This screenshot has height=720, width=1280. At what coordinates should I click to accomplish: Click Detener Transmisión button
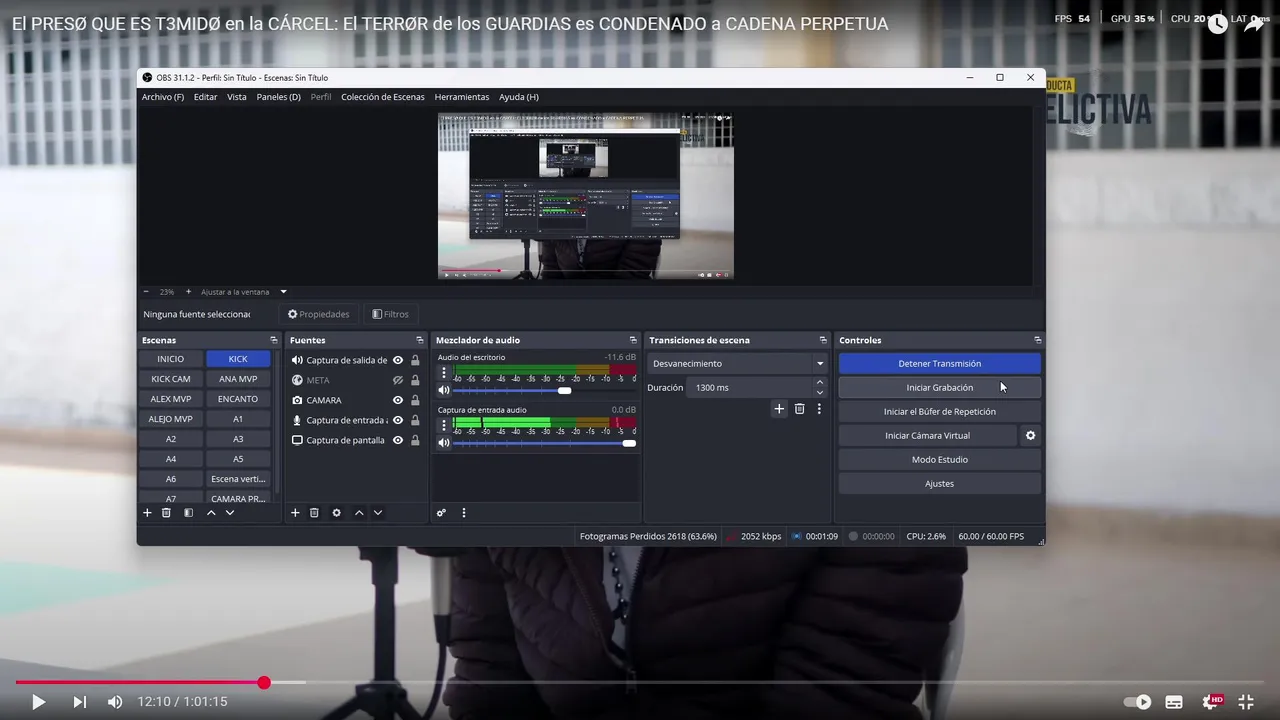point(940,364)
